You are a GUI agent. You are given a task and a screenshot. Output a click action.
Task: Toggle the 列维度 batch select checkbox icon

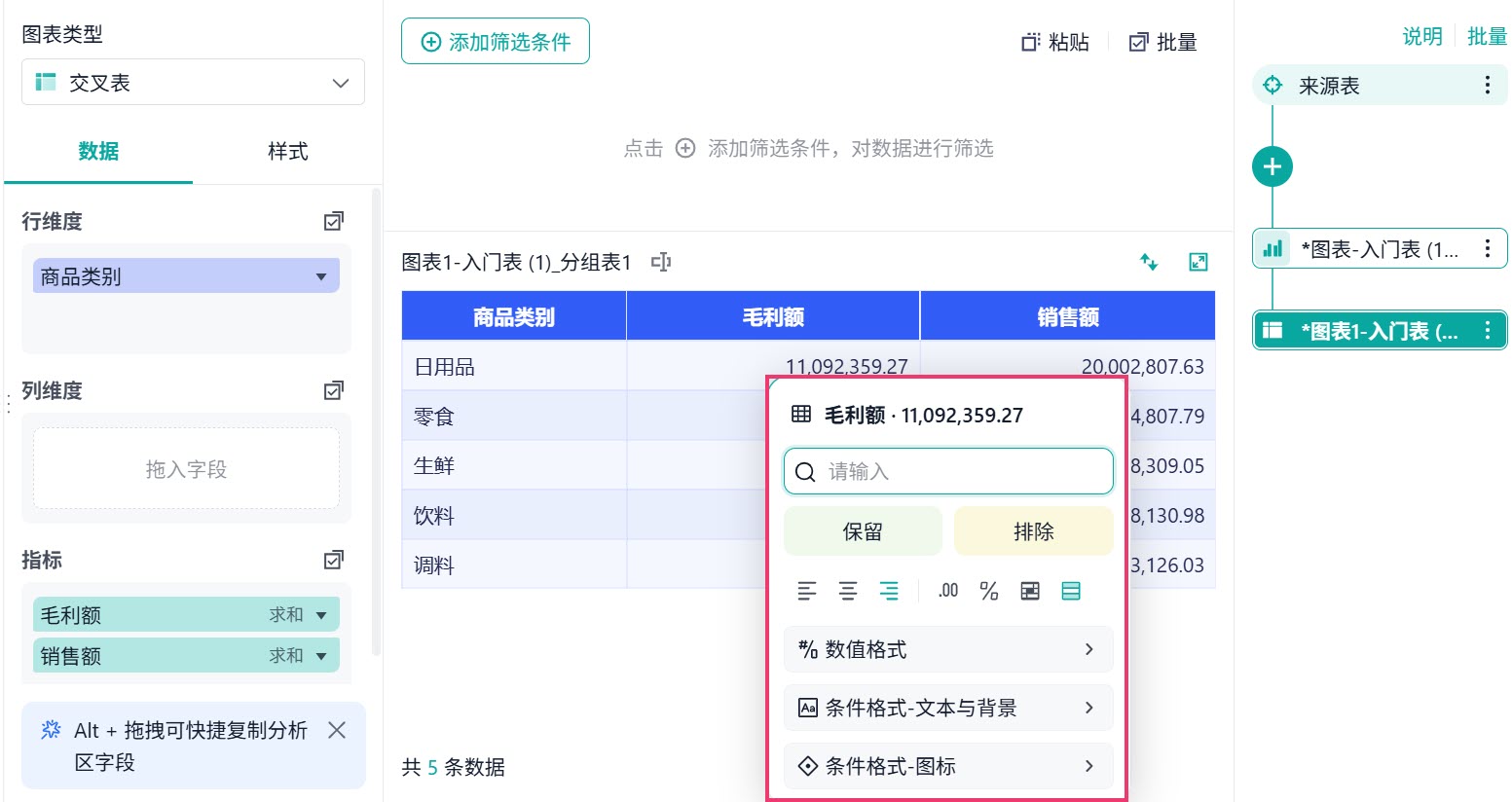pos(334,390)
